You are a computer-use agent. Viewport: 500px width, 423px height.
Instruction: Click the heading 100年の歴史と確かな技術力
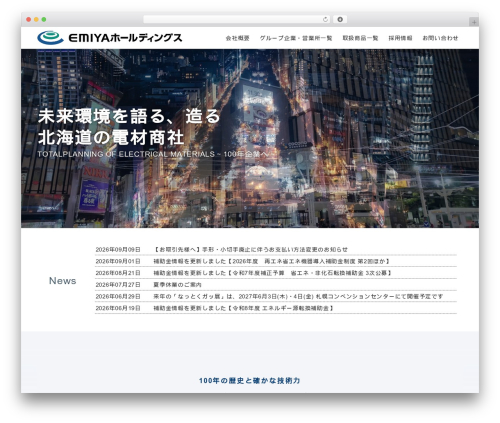point(250,381)
